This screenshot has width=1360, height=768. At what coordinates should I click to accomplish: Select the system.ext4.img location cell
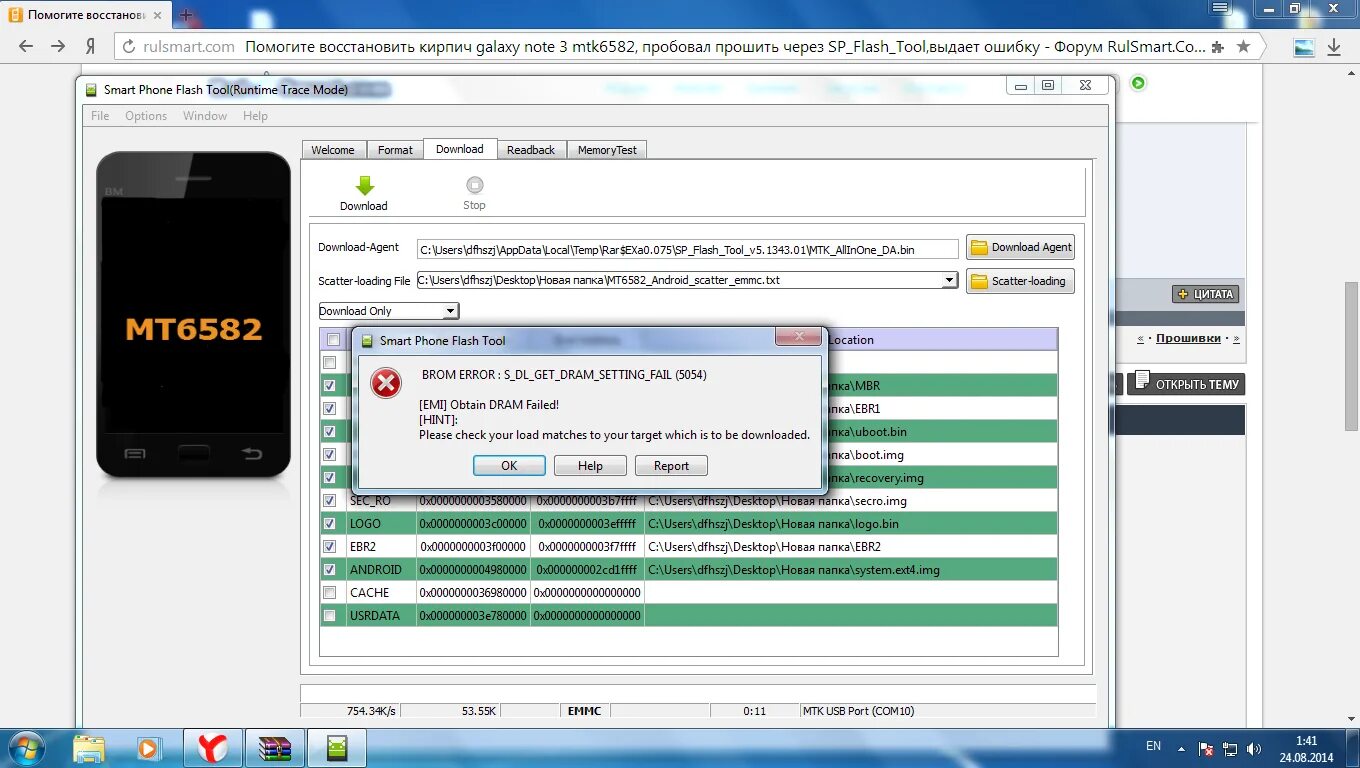pyautogui.click(x=851, y=569)
